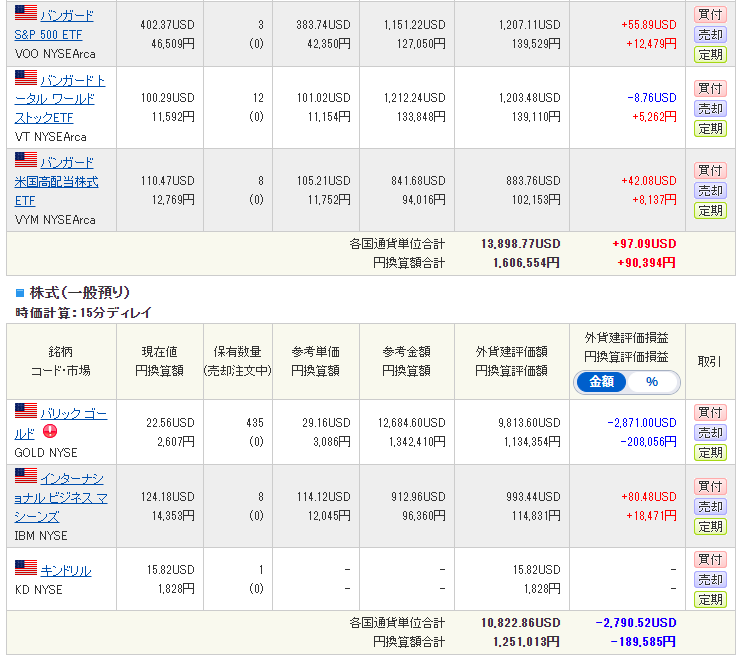740x657 pixels.
Task: Click the -189,585円 total loss
Action: [x=643, y=641]
